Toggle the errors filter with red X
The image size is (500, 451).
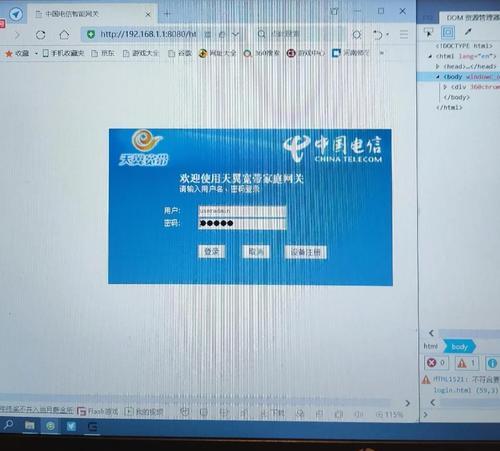tap(436, 363)
